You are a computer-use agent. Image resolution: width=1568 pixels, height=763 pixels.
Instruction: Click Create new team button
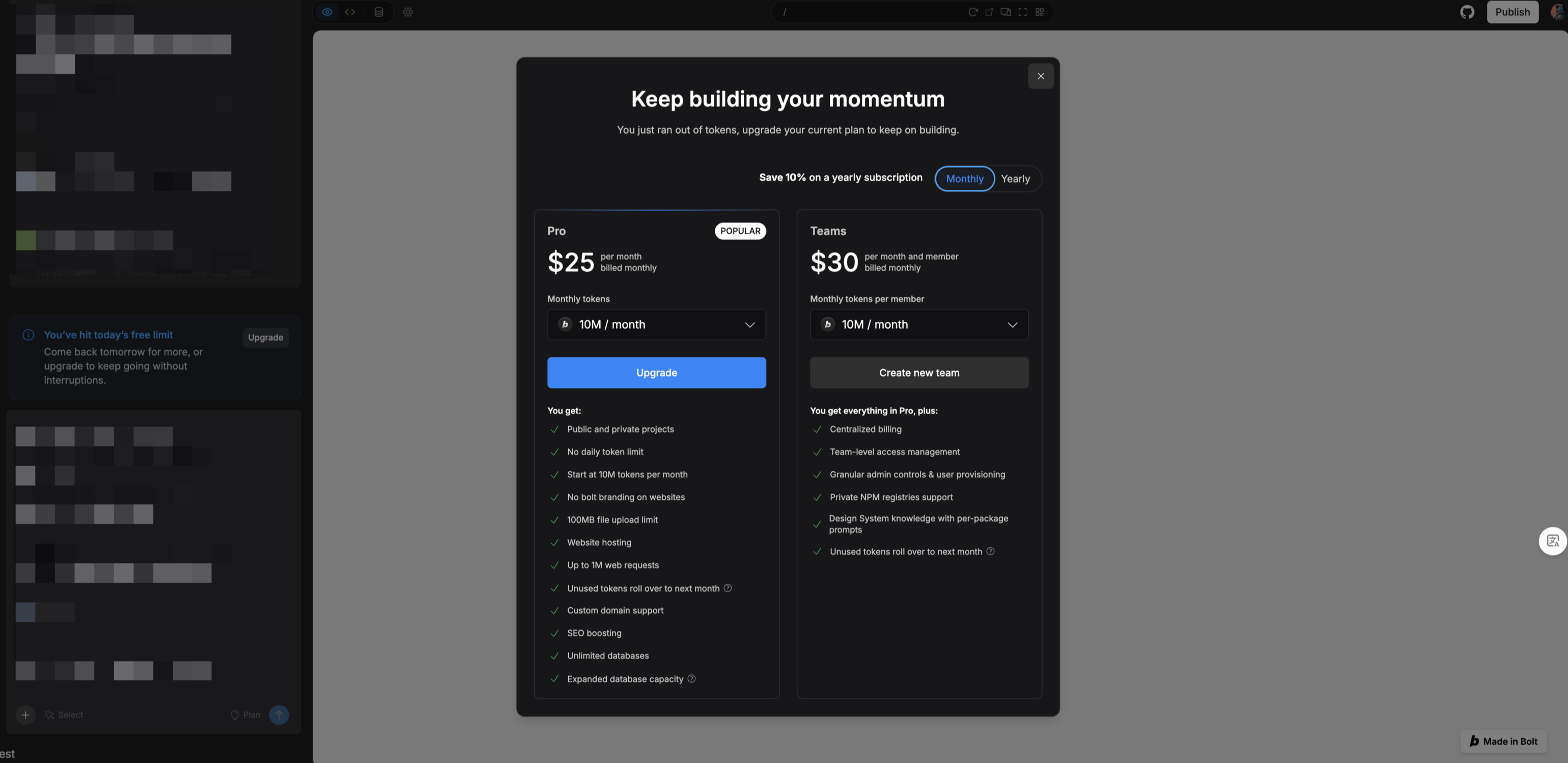point(918,373)
